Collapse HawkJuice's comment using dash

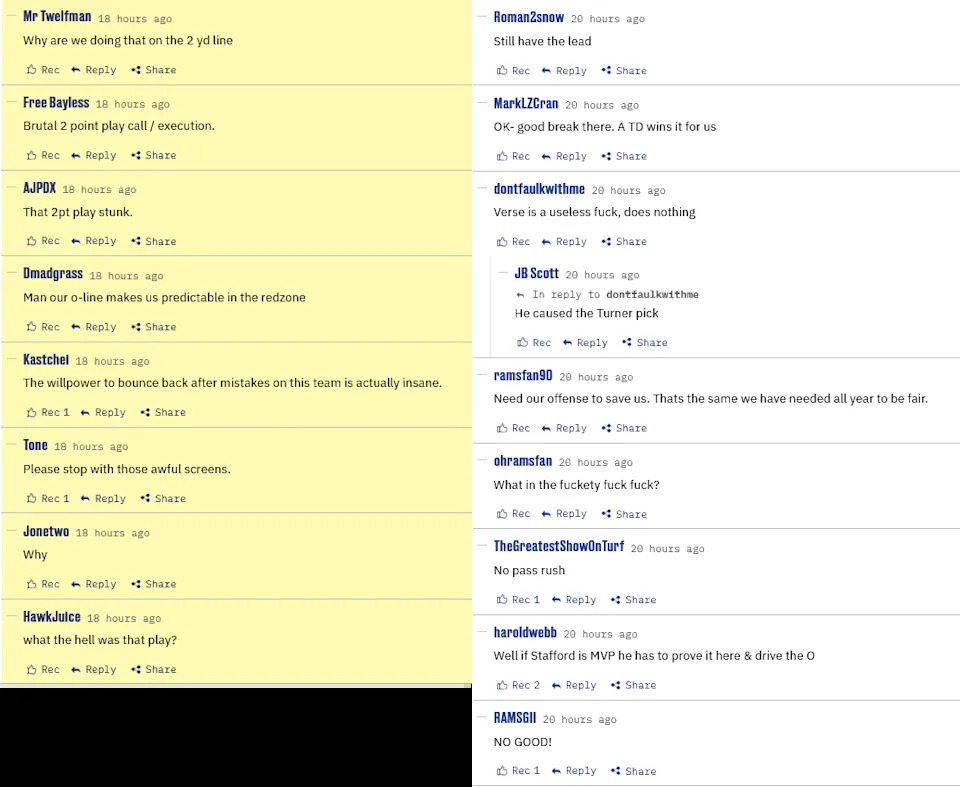click(11, 617)
